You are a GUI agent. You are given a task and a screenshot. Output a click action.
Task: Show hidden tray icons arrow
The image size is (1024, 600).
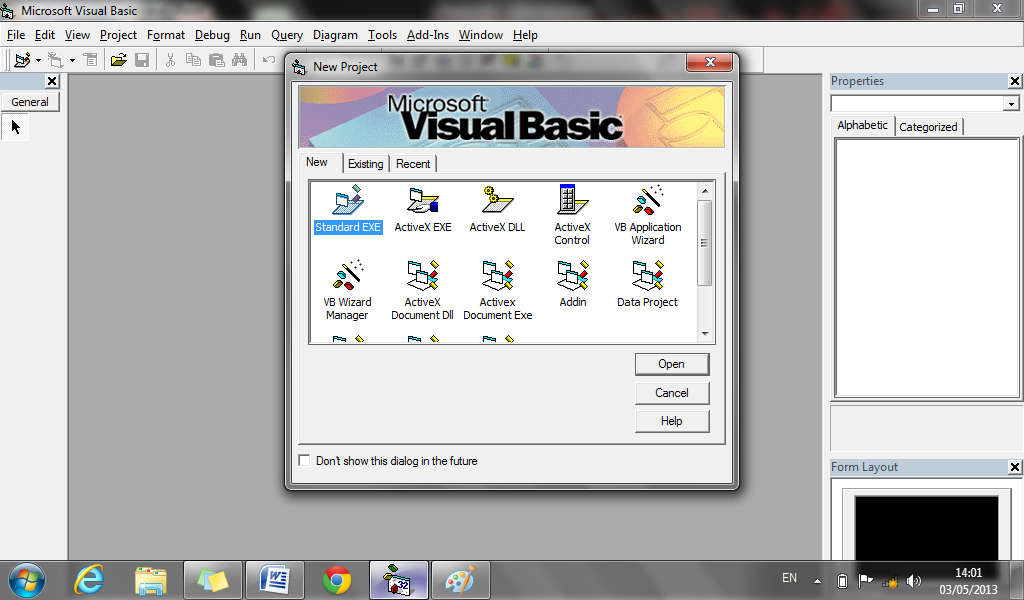[x=817, y=580]
